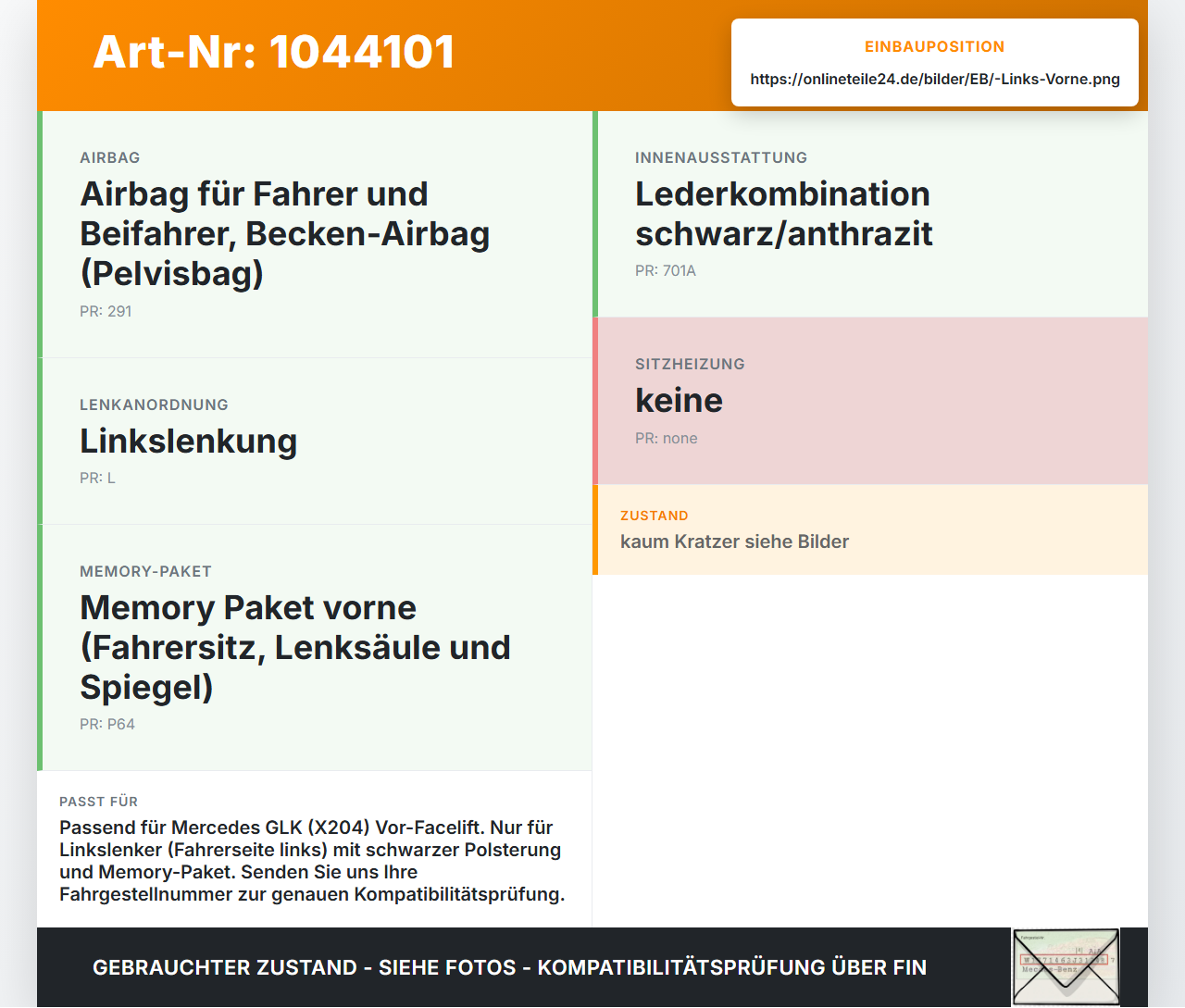
Task: Click the PR: none code
Action: 667,439
